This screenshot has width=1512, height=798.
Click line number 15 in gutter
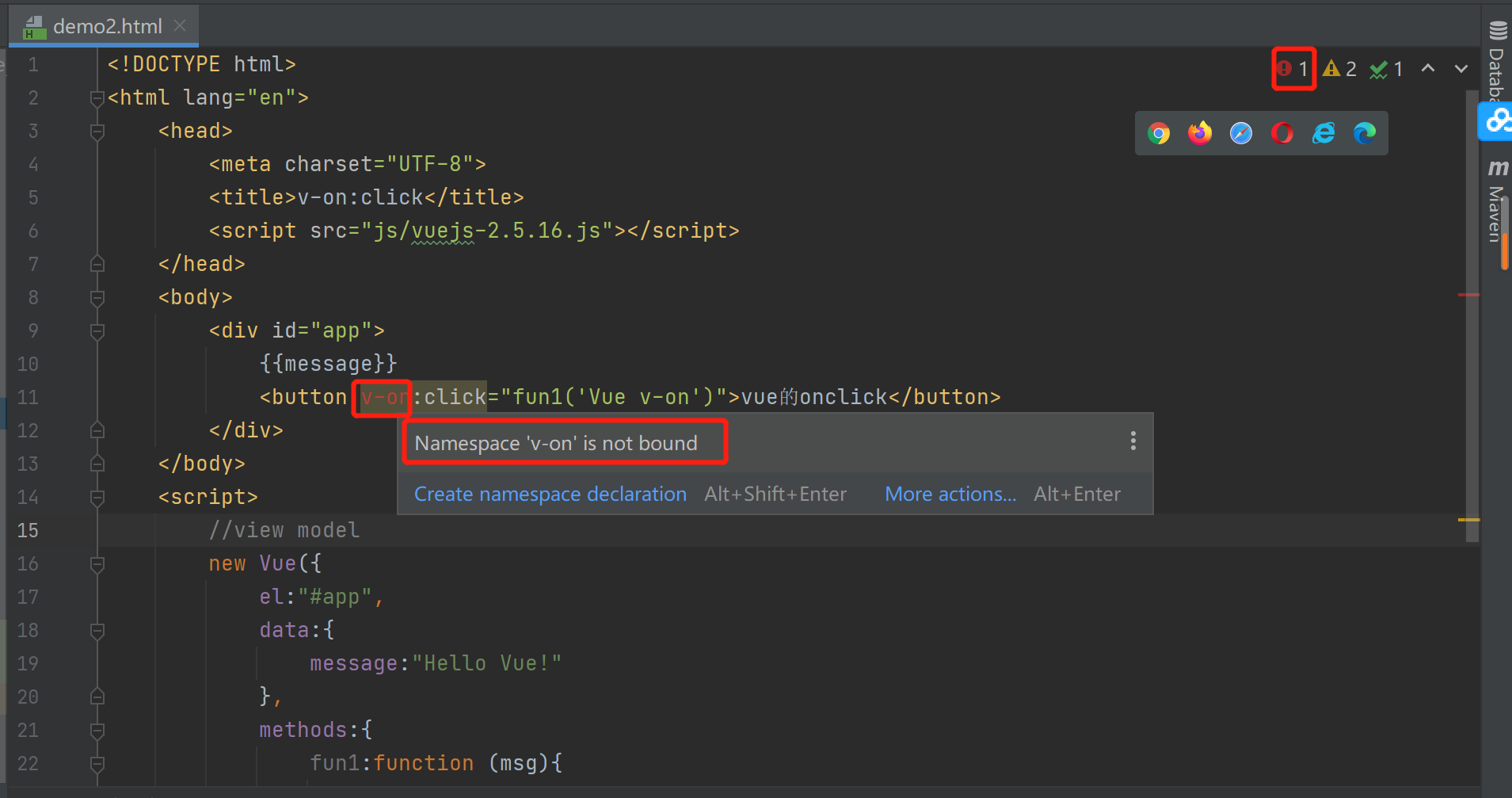(28, 530)
